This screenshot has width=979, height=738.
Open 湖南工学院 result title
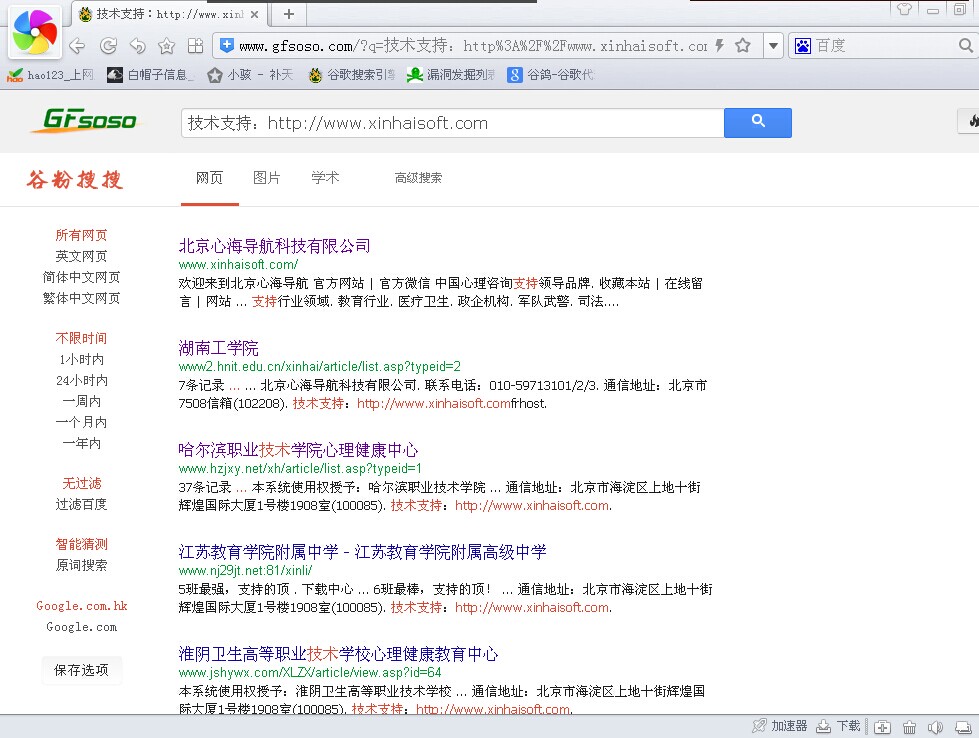pyautogui.click(x=219, y=348)
